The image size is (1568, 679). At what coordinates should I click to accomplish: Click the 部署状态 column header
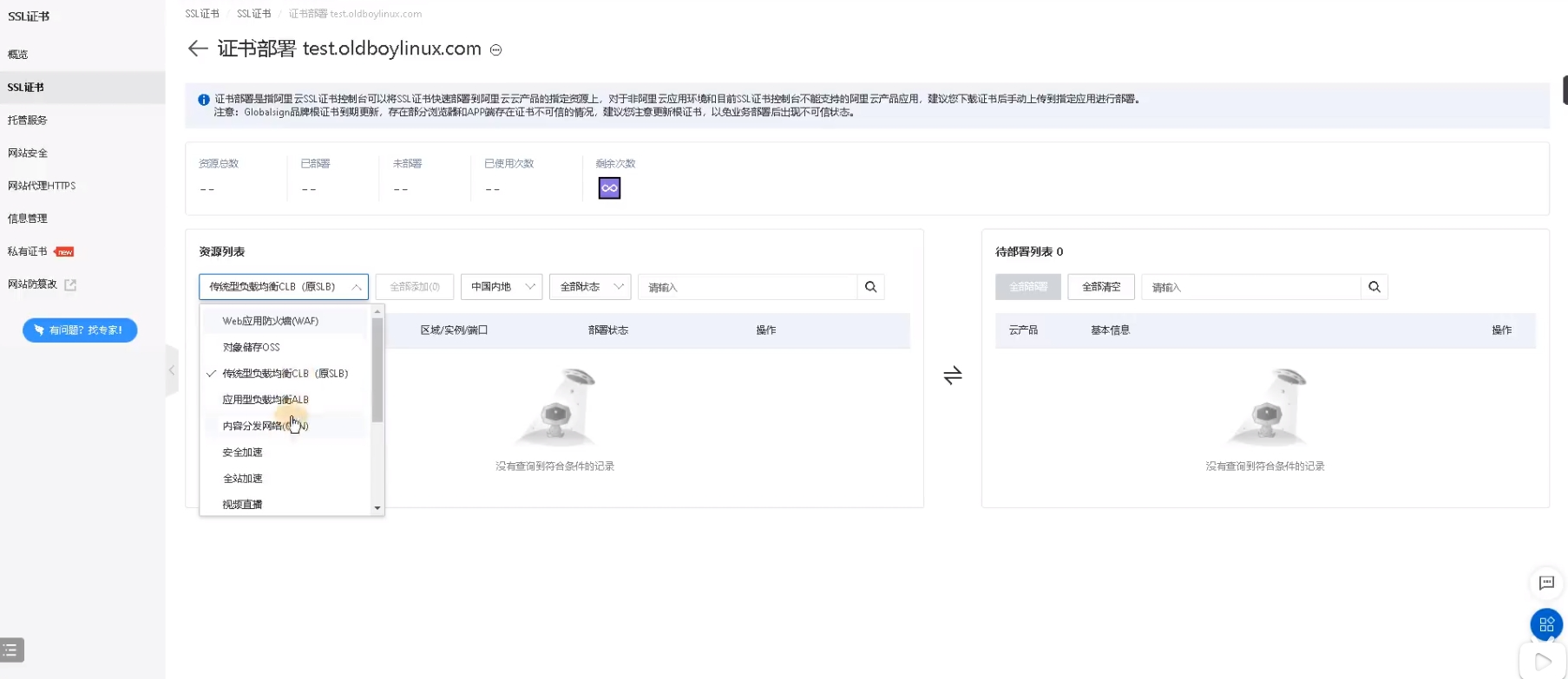[608, 330]
